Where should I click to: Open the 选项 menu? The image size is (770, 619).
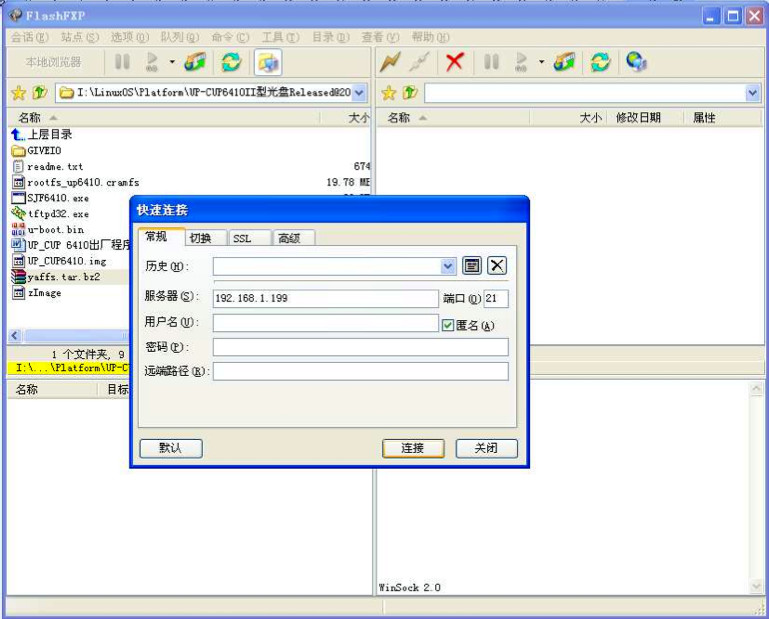(130, 37)
